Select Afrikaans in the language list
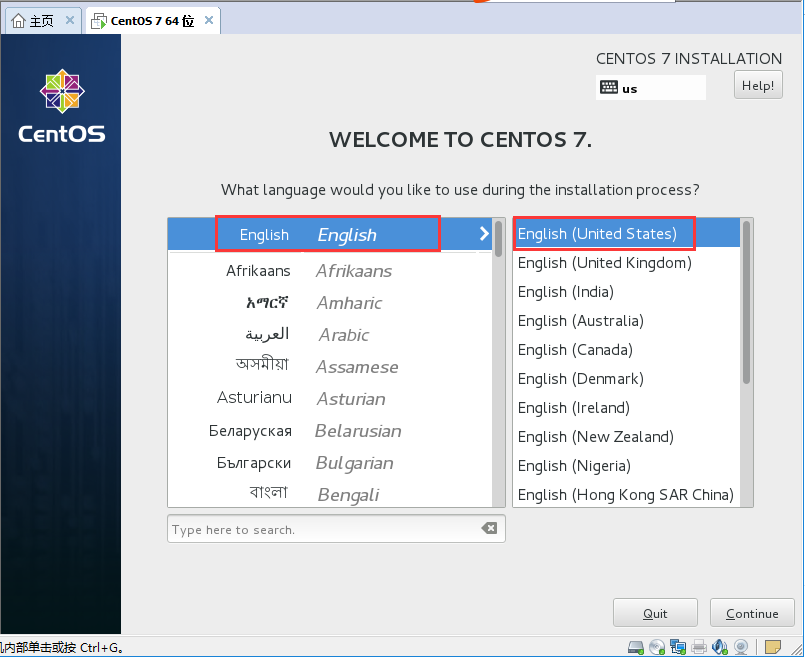805x657 pixels. 330,270
